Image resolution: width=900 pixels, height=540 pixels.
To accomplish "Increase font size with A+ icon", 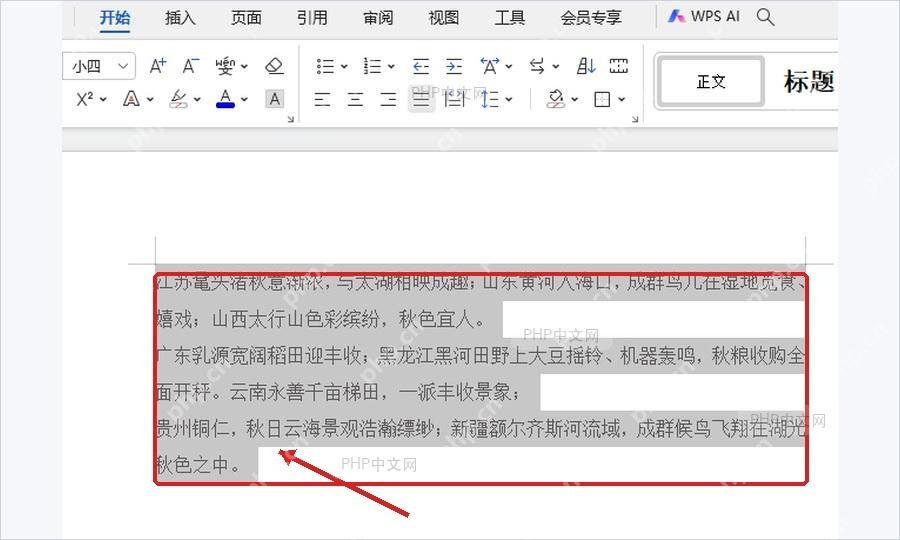I will click(157, 66).
